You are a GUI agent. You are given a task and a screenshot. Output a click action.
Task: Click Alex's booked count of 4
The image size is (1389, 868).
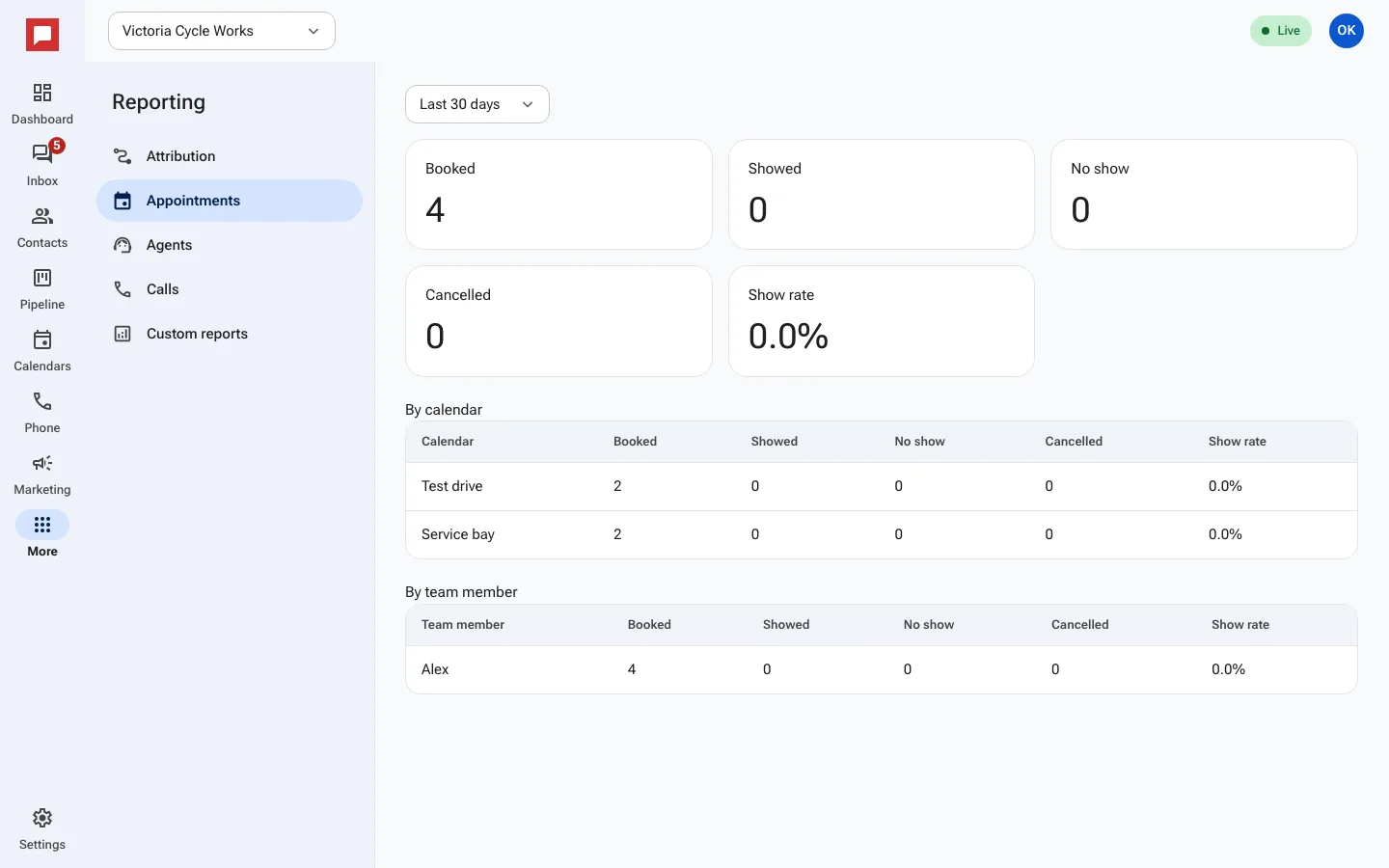coord(632,669)
